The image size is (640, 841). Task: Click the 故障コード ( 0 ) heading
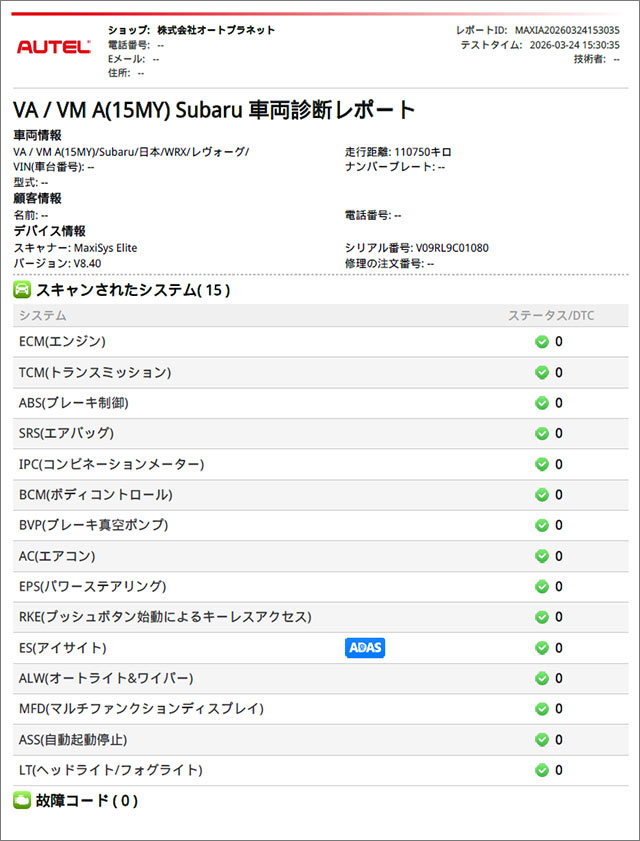(x=87, y=801)
